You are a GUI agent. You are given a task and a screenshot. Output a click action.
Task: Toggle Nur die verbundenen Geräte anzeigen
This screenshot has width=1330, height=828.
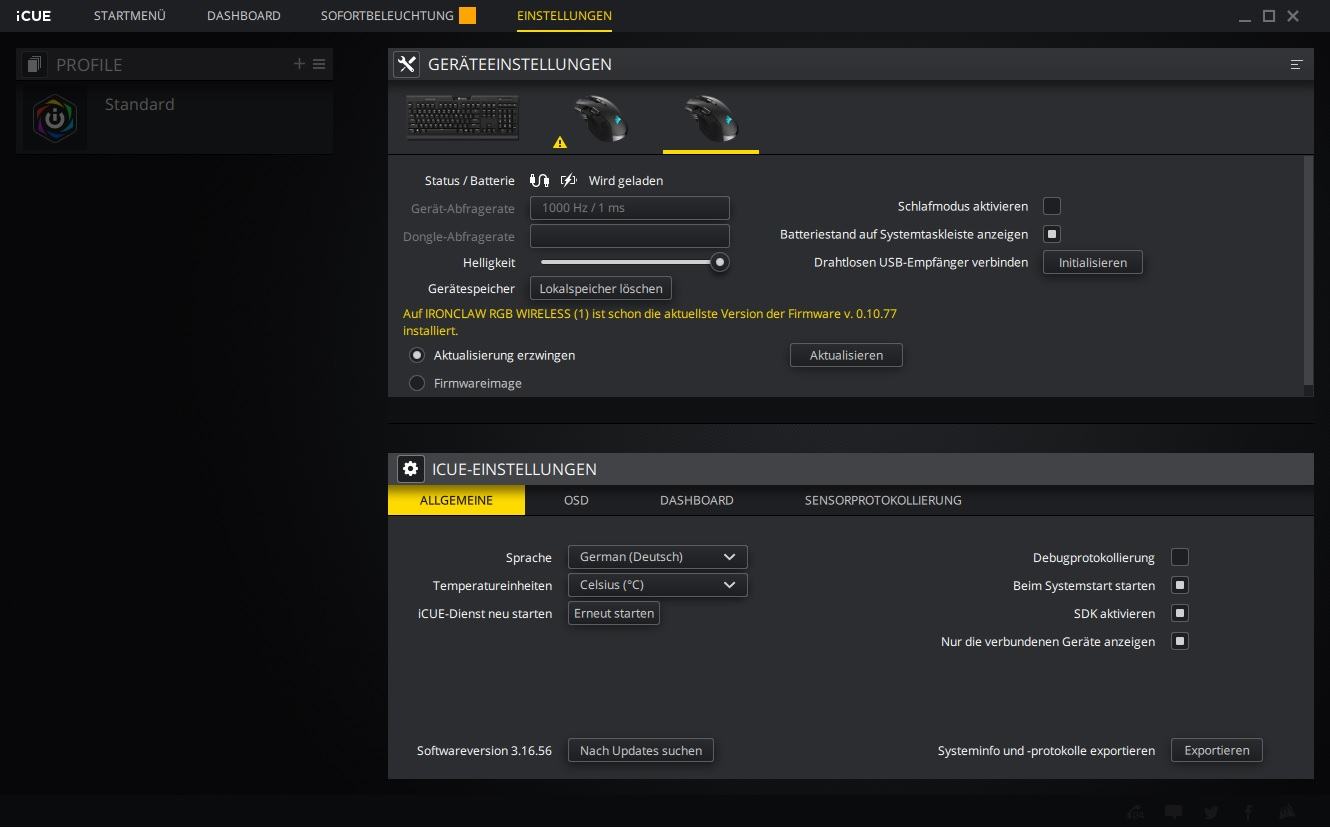tap(1180, 641)
